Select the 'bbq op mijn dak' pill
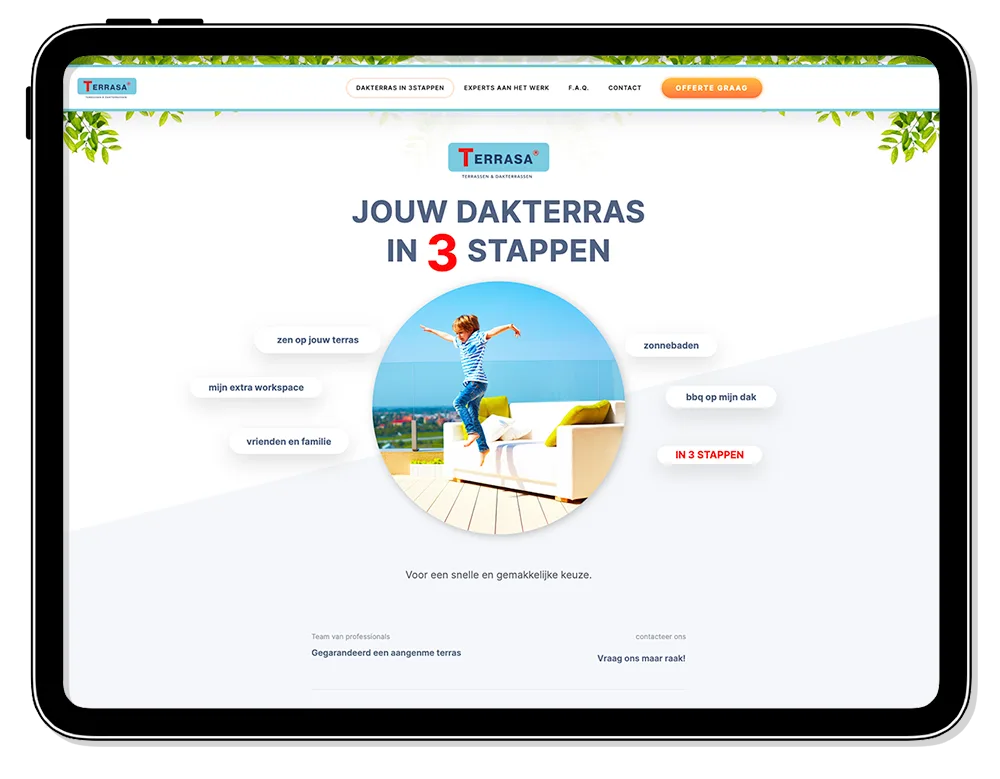 coord(721,397)
